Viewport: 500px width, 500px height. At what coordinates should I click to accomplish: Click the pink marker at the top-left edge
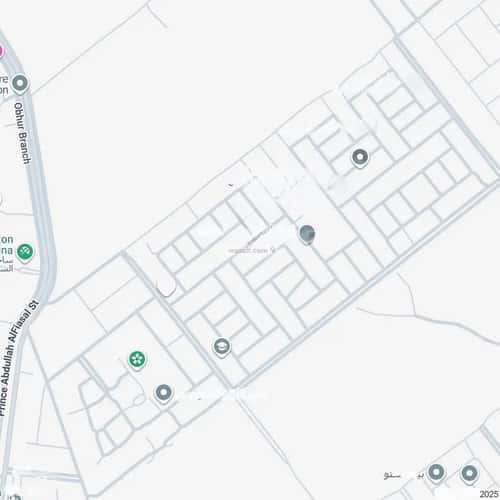click(x=1, y=51)
